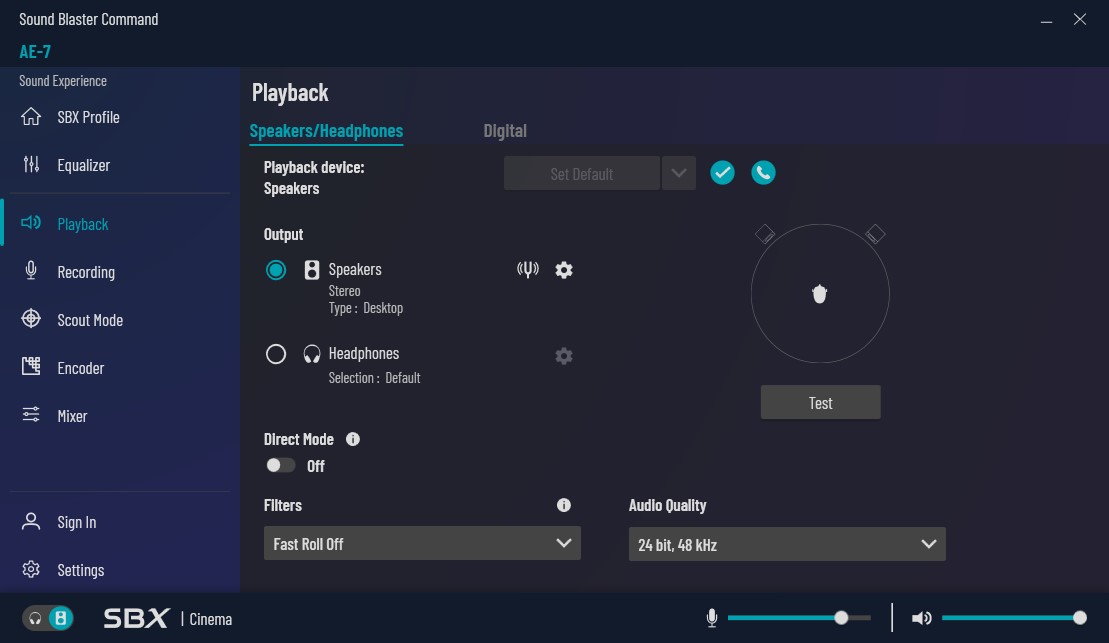This screenshot has width=1109, height=643.
Task: Click the Set Default button
Action: [x=581, y=173]
